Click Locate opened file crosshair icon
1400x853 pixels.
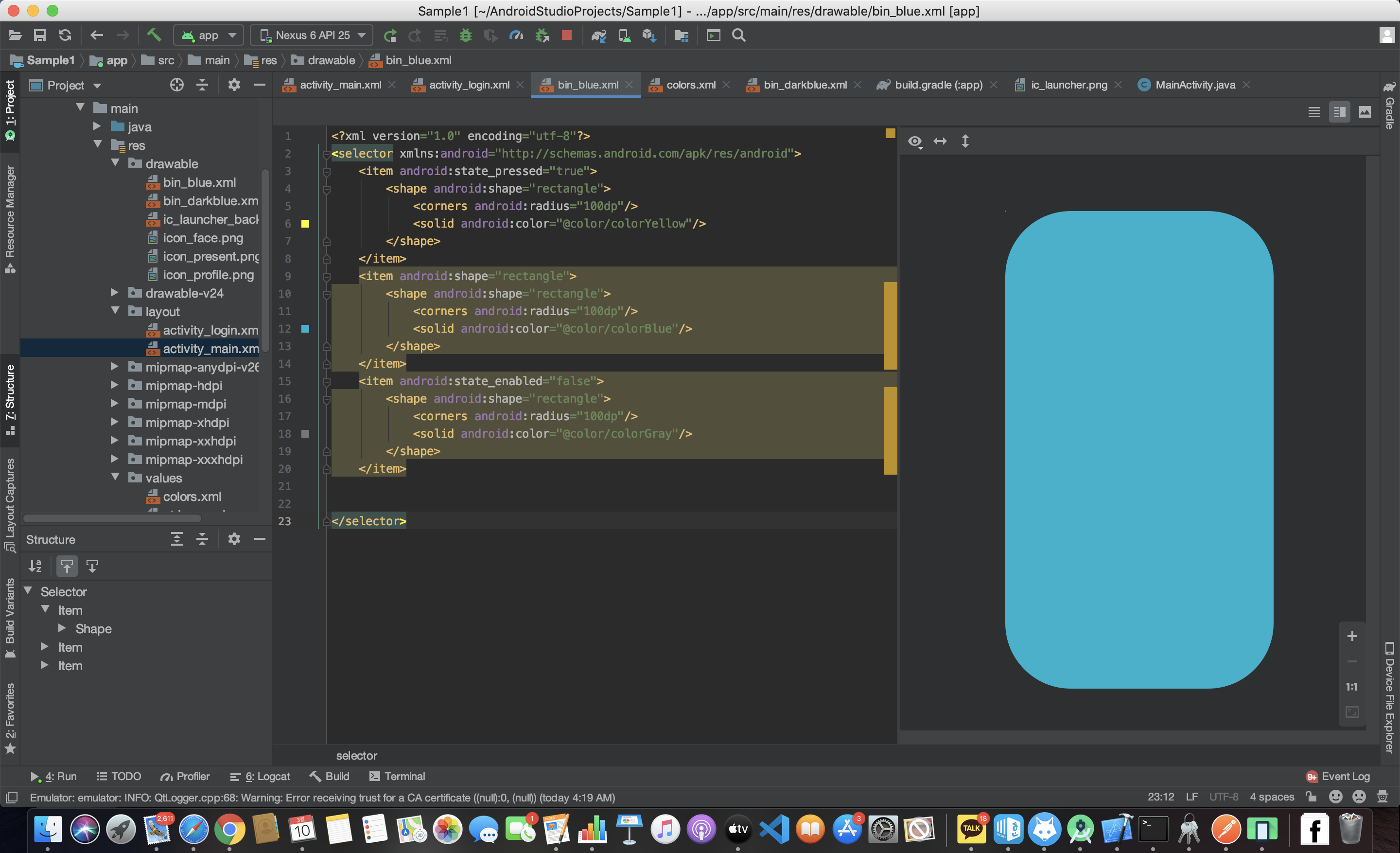[x=177, y=85]
